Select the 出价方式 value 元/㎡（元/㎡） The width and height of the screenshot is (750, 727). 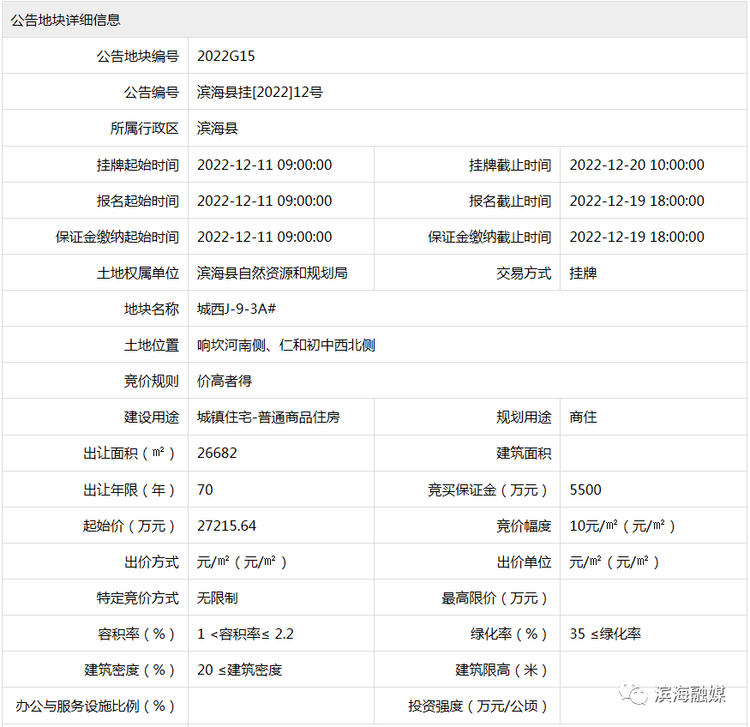242,562
